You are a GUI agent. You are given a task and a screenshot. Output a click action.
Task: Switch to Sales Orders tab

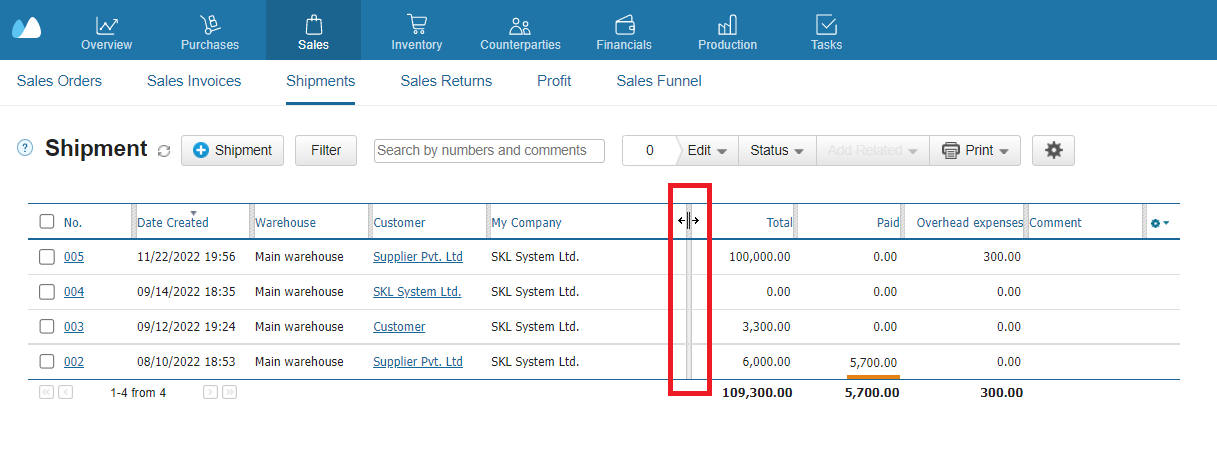(x=59, y=81)
